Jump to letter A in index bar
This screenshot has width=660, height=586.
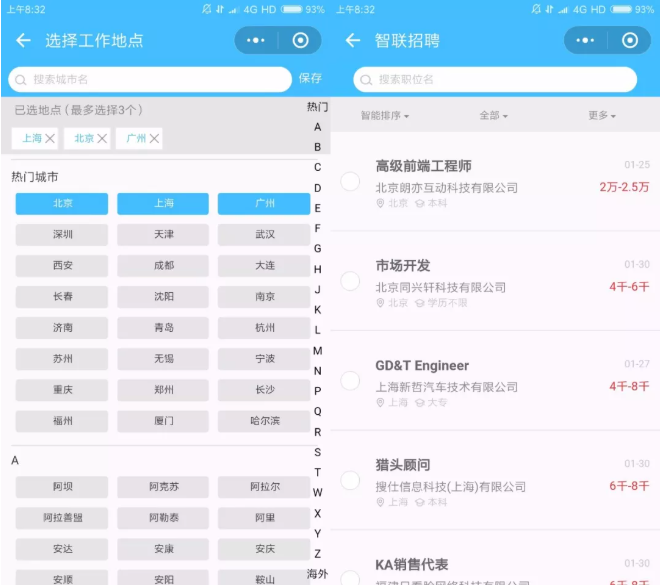pyautogui.click(x=317, y=127)
